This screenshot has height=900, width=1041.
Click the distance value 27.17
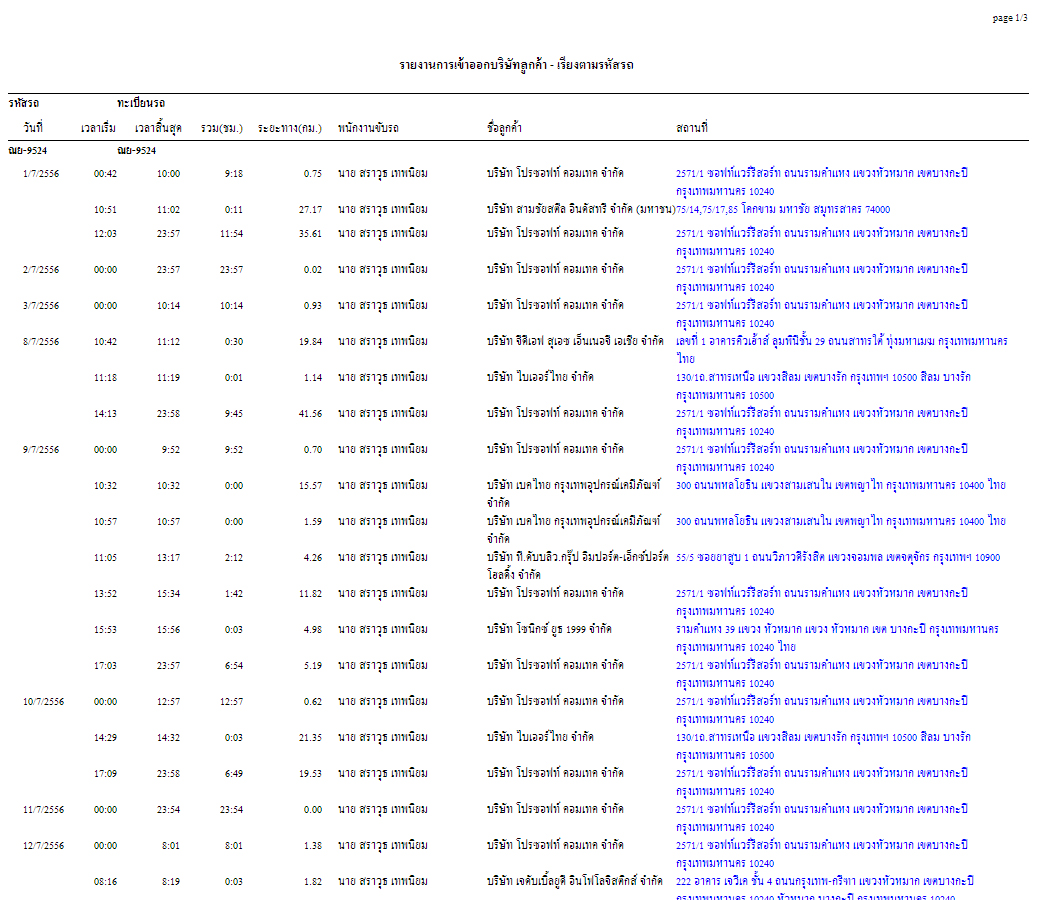pyautogui.click(x=310, y=210)
